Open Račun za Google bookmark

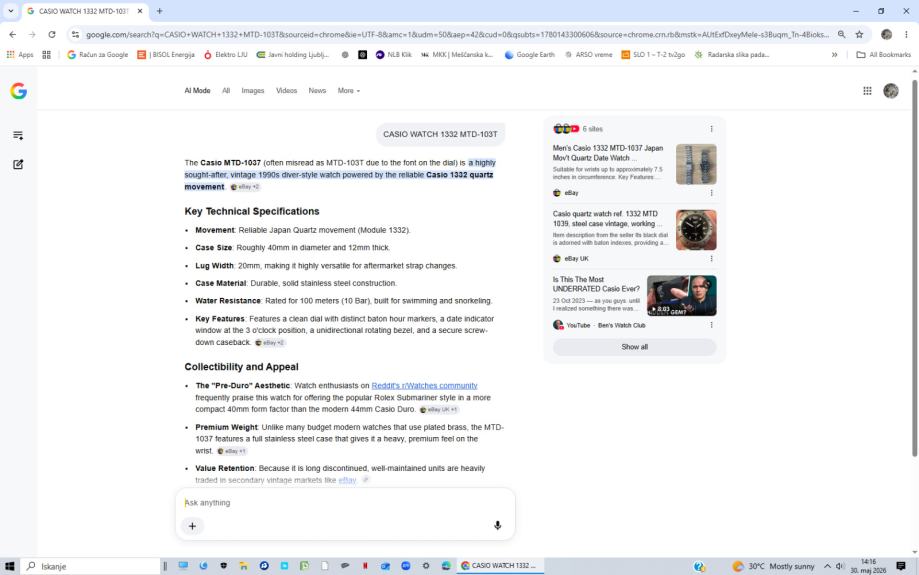(x=97, y=55)
